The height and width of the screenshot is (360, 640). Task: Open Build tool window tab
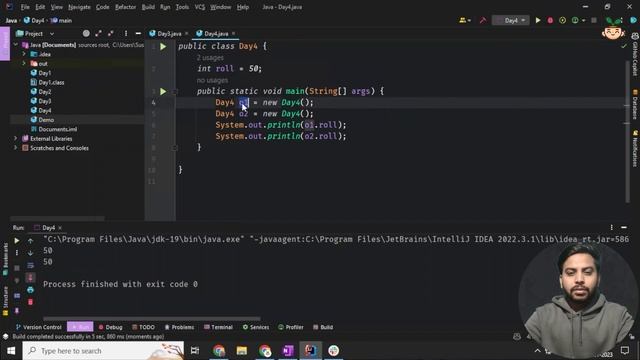coord(323,327)
